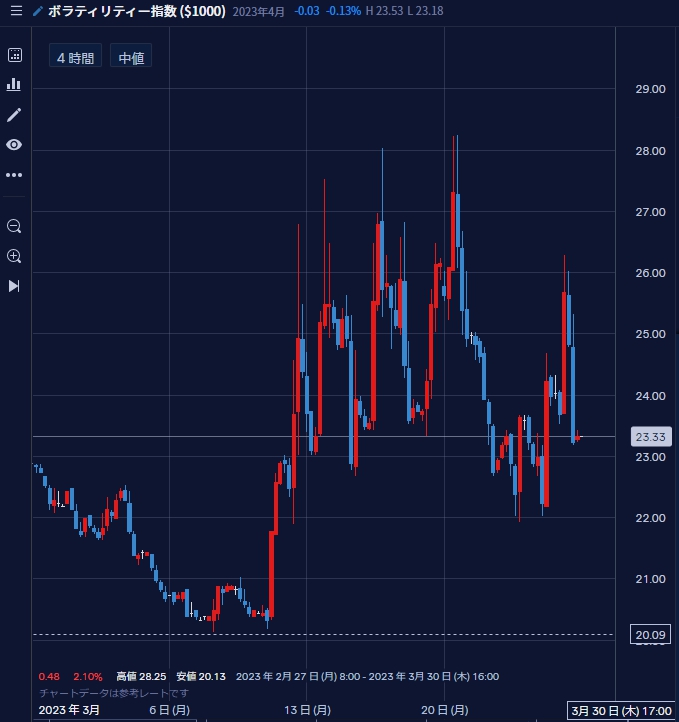Open the 中値 price type dropdown
Image resolution: width=679 pixels, height=722 pixels.
point(131,58)
